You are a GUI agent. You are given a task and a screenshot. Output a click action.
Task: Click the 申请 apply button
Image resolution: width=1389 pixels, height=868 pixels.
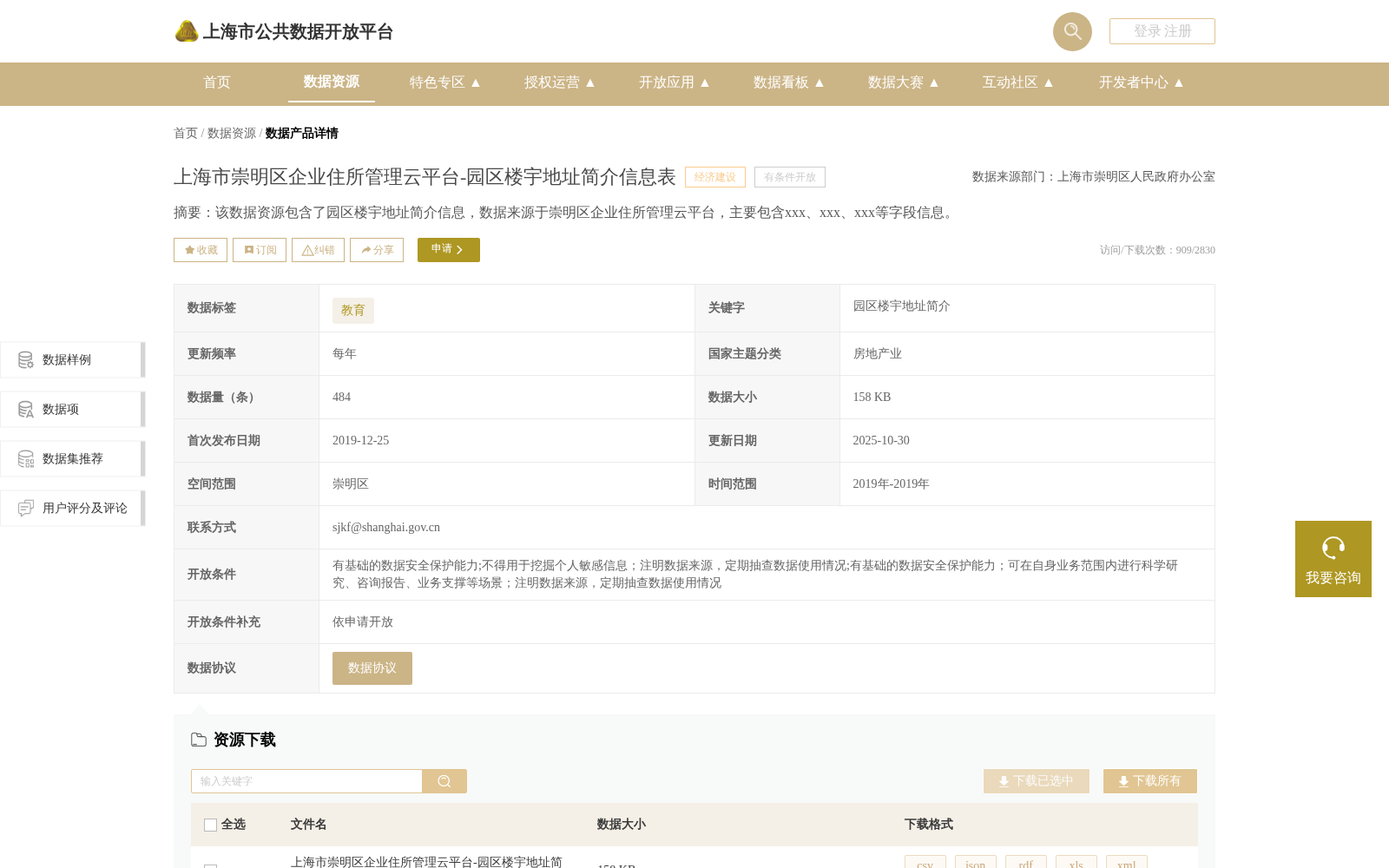[x=449, y=250]
